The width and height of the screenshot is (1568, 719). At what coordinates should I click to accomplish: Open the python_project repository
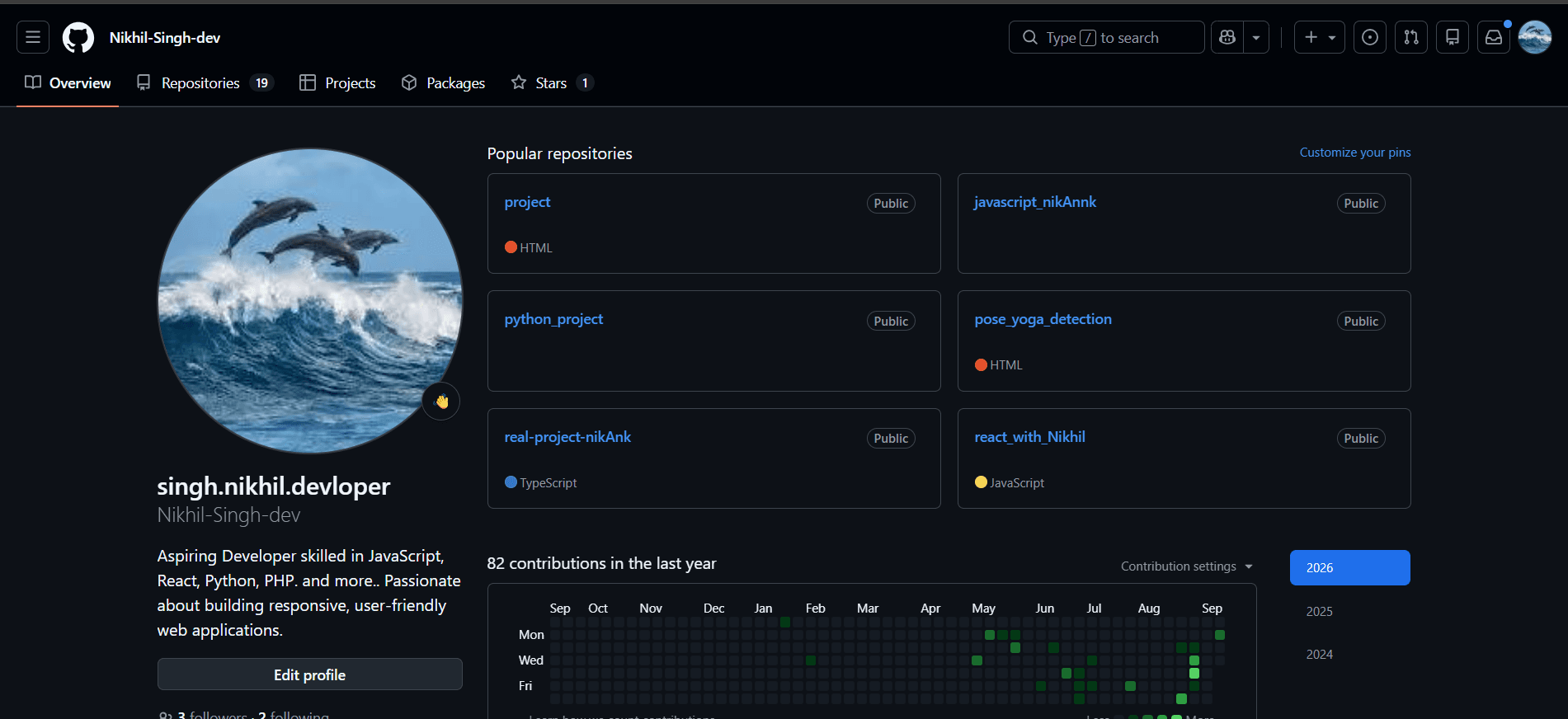[x=553, y=319]
